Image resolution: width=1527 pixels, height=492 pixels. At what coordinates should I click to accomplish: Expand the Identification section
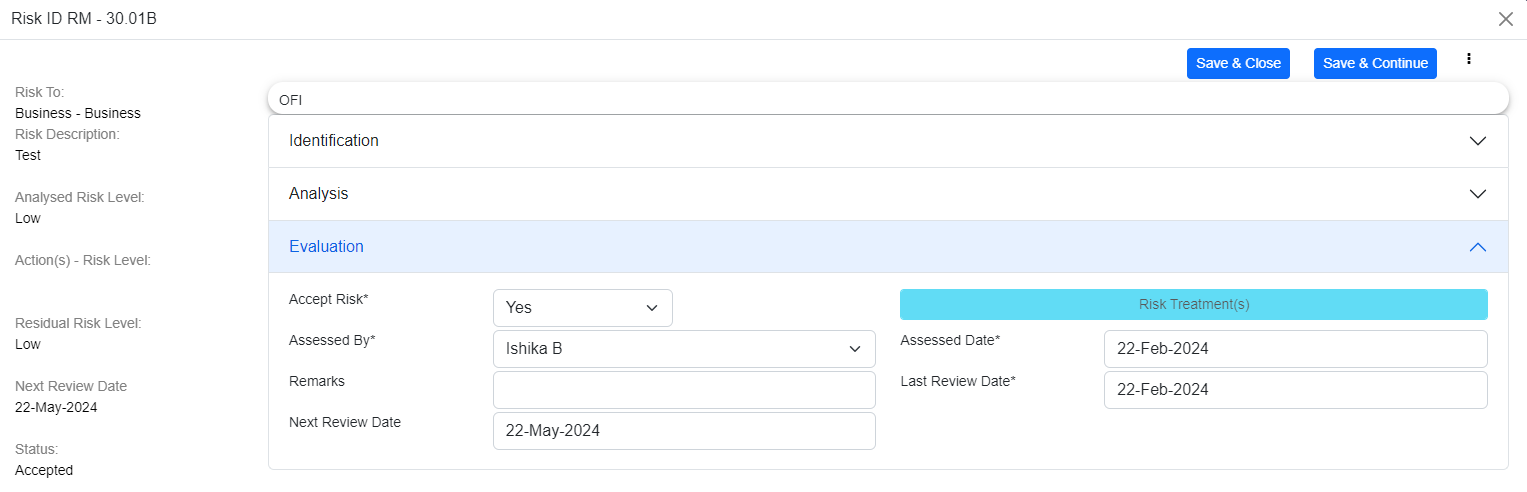point(334,141)
